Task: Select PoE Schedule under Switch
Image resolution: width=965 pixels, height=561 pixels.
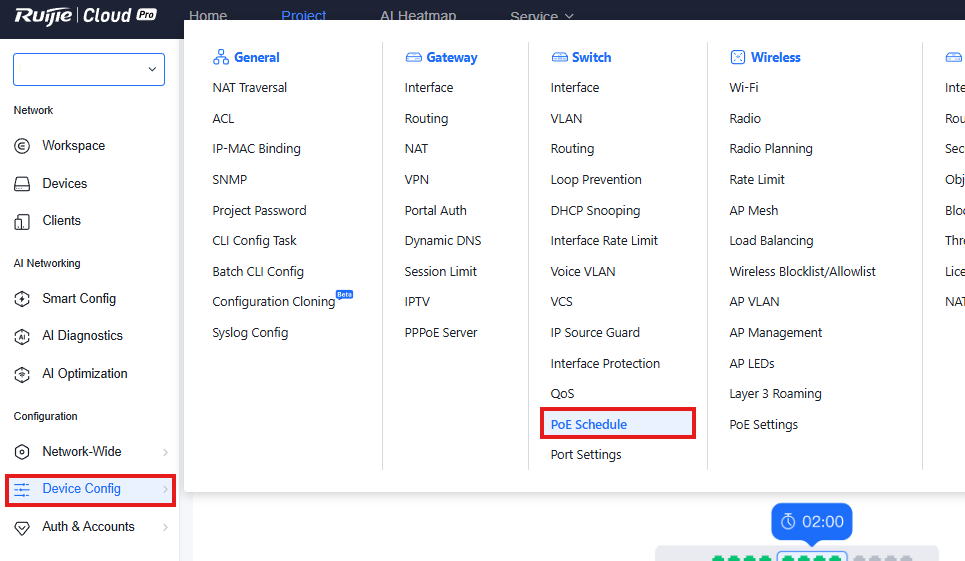Action: [589, 424]
